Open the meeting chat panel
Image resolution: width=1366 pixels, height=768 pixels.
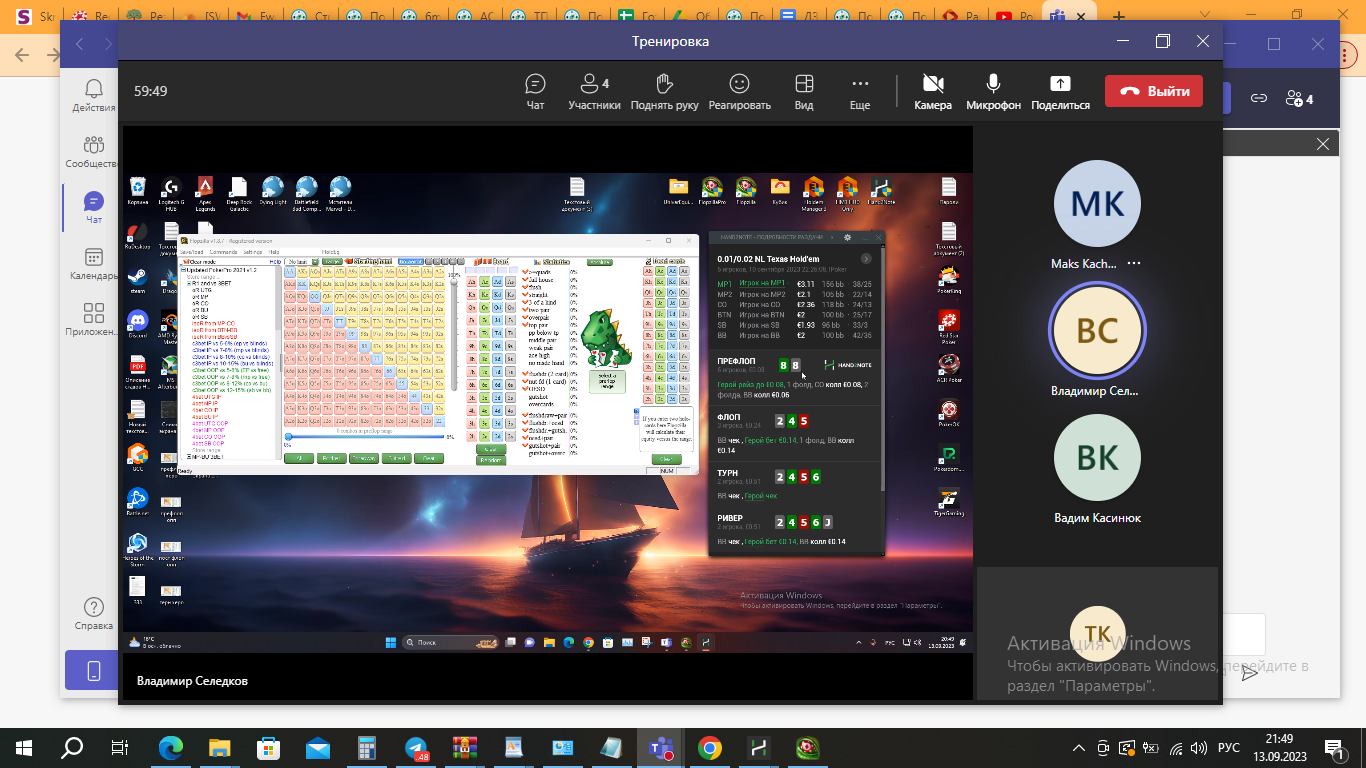[535, 91]
